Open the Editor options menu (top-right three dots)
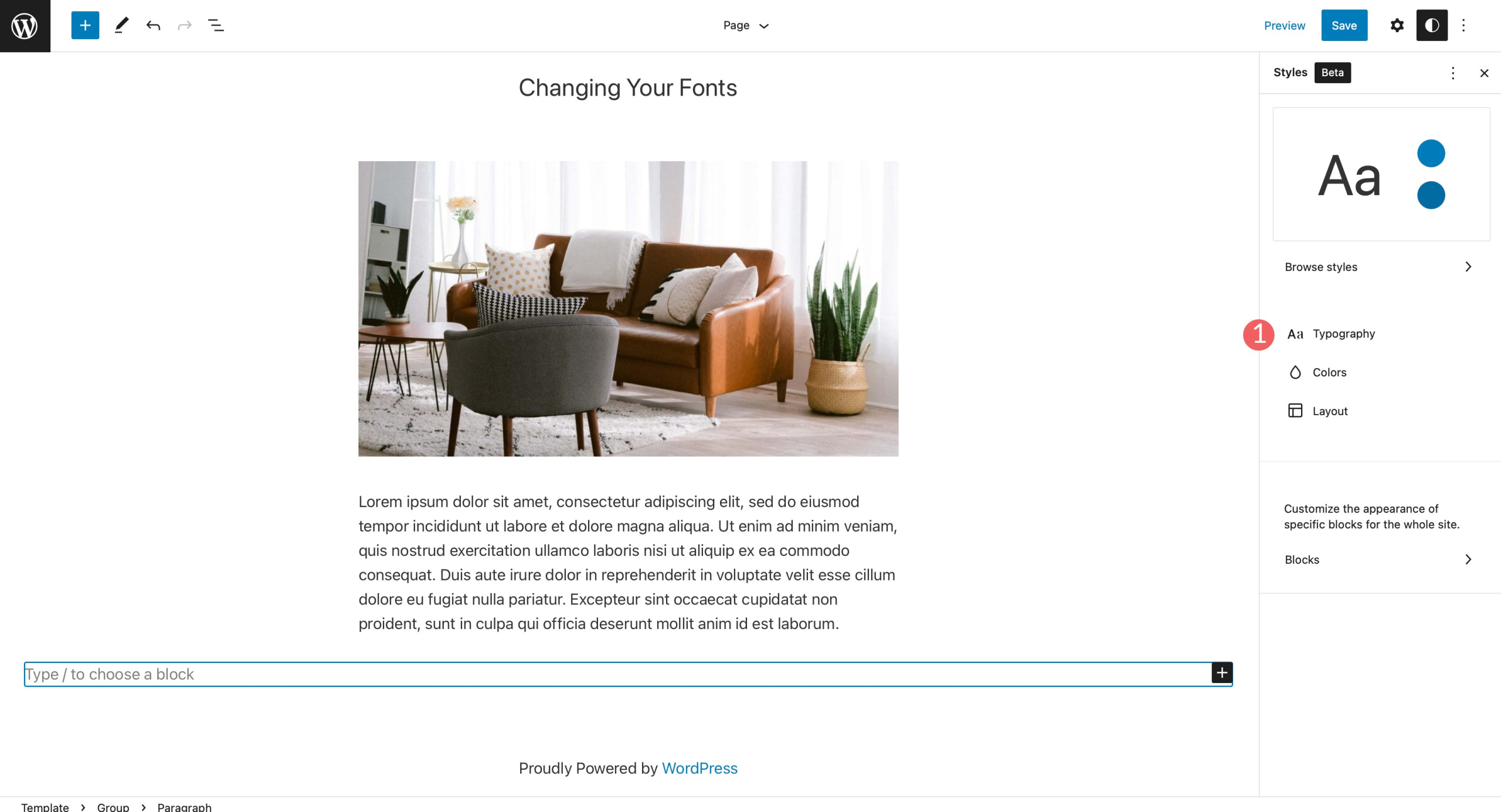1501x812 pixels. [1463, 25]
